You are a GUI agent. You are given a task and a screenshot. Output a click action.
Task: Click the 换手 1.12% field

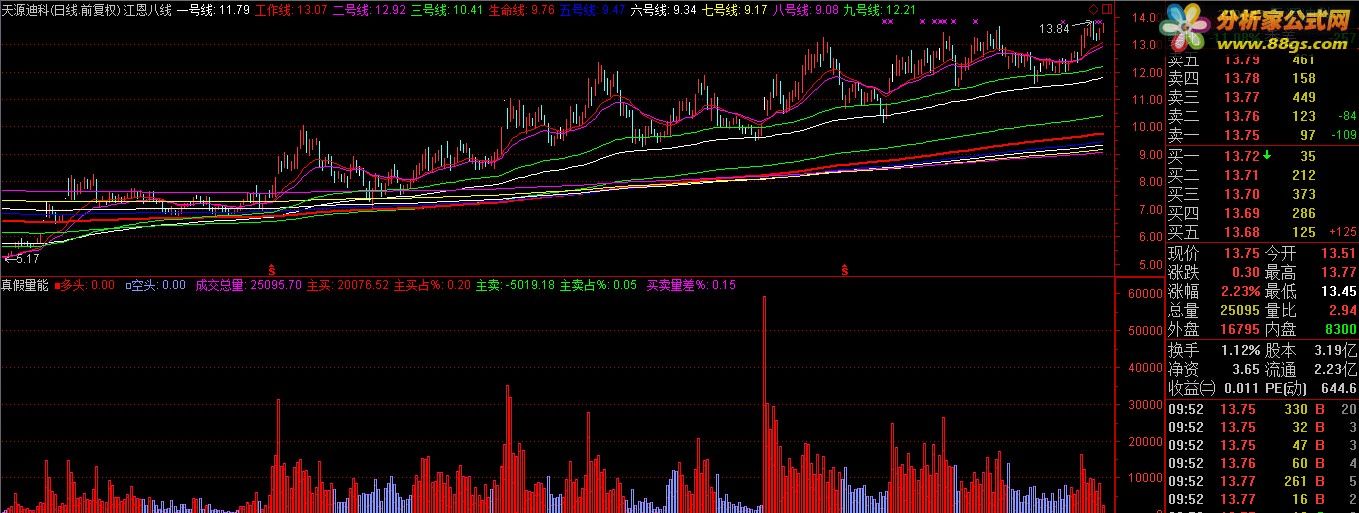pos(1212,351)
